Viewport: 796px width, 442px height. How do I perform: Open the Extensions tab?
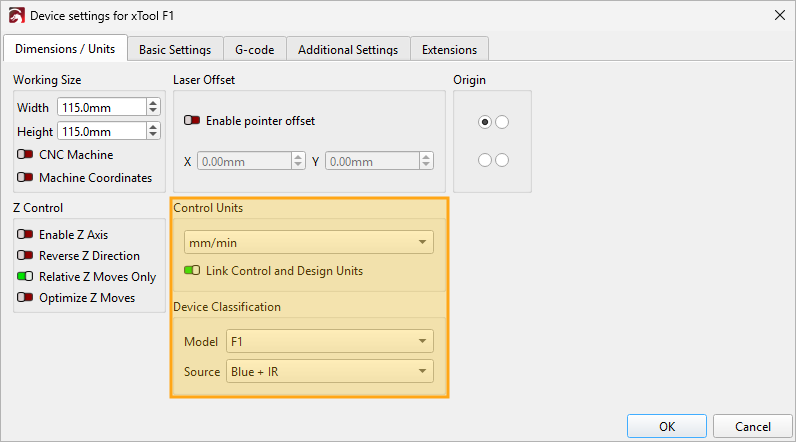449,50
